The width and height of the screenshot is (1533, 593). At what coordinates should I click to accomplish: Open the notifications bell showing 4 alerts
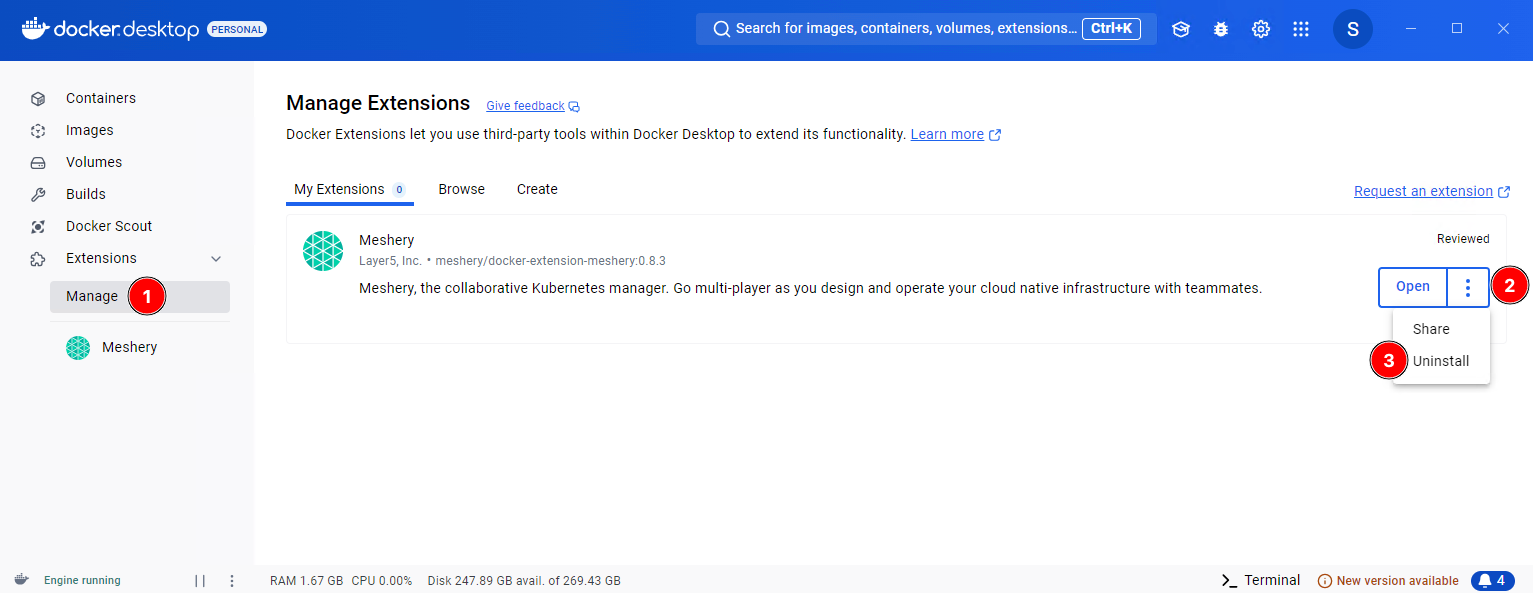point(1491,580)
